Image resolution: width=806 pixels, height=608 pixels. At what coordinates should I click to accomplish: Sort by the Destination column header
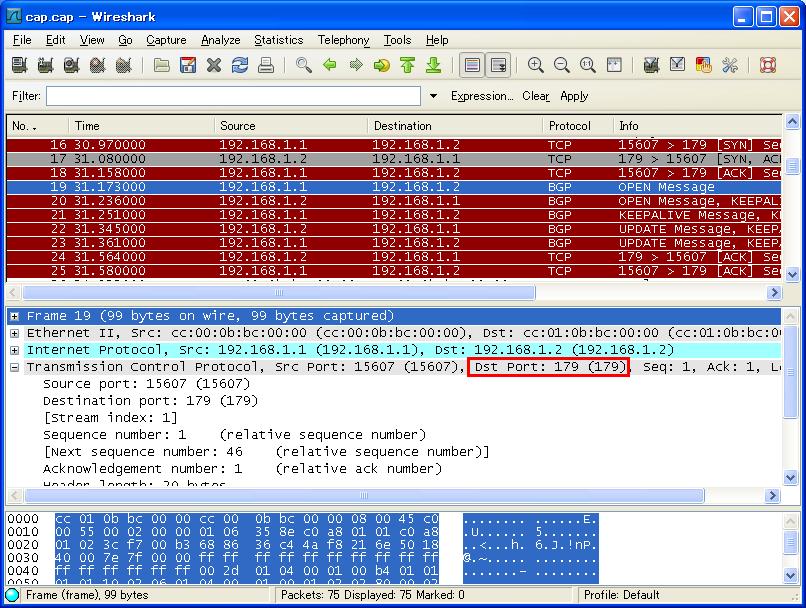click(x=455, y=126)
